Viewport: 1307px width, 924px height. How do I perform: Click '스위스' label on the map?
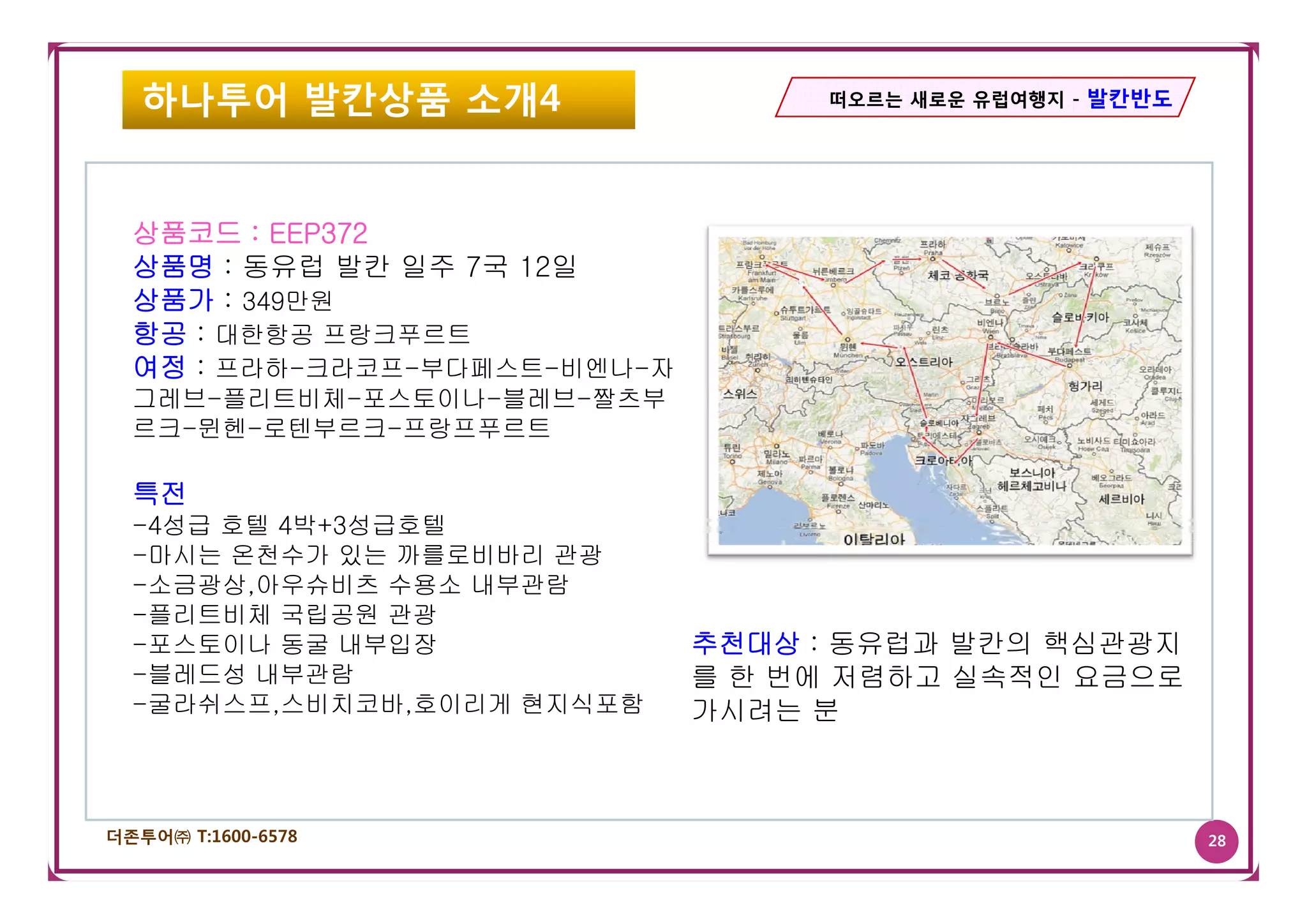pos(740,394)
